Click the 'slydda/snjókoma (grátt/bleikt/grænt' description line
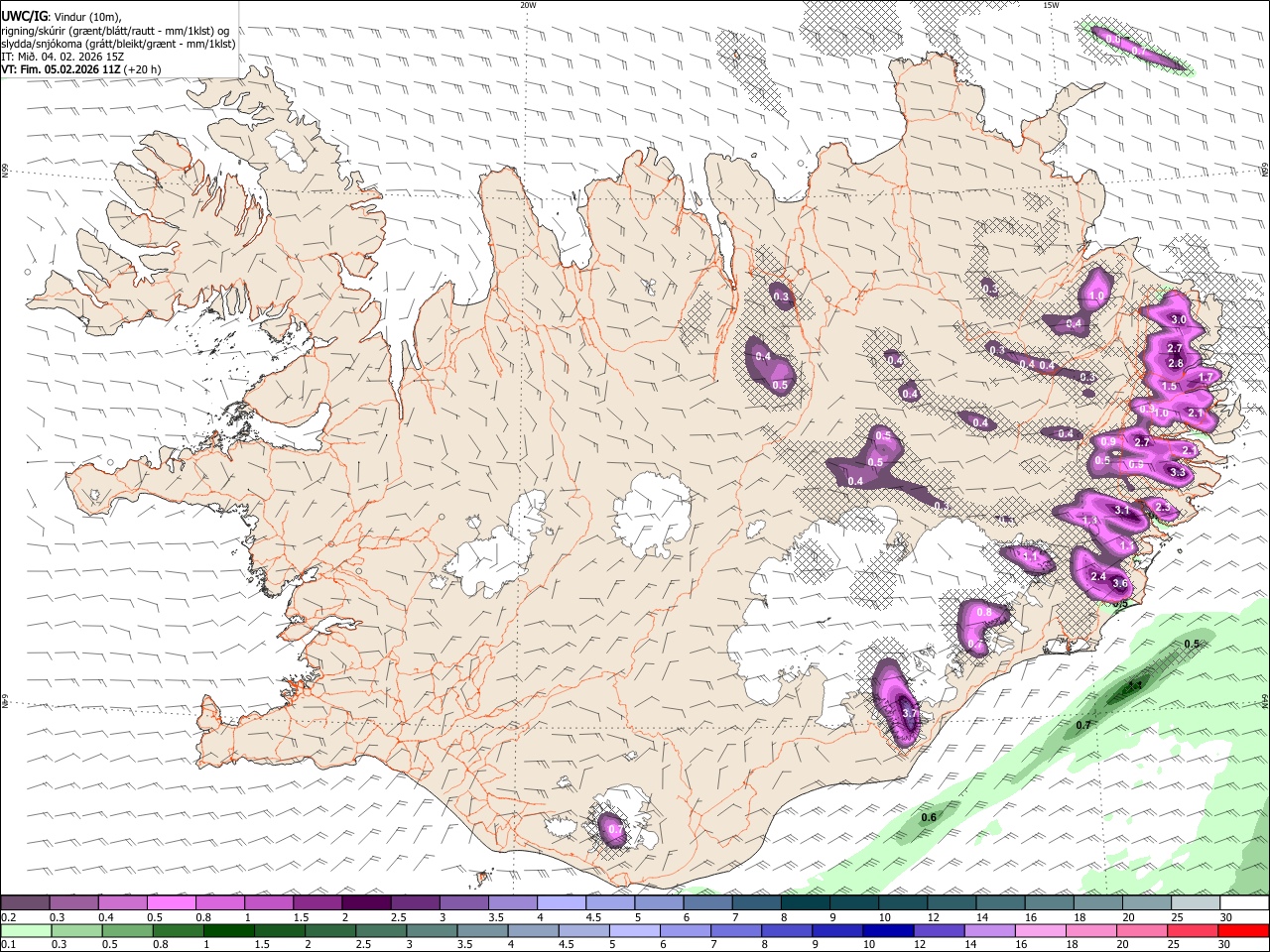Screen dimensions: 1270x952 click(118, 44)
